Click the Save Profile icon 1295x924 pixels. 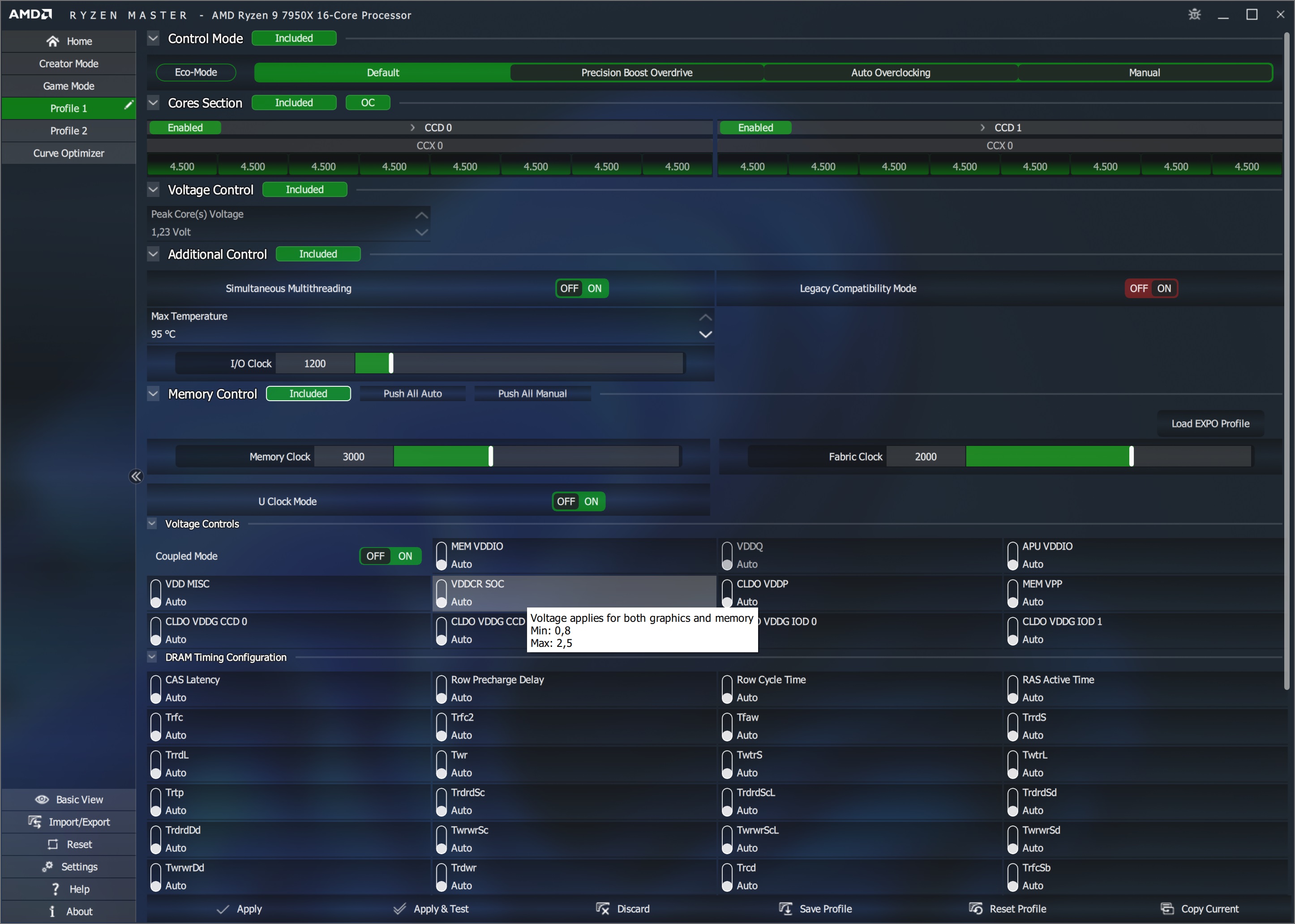[x=785, y=909]
